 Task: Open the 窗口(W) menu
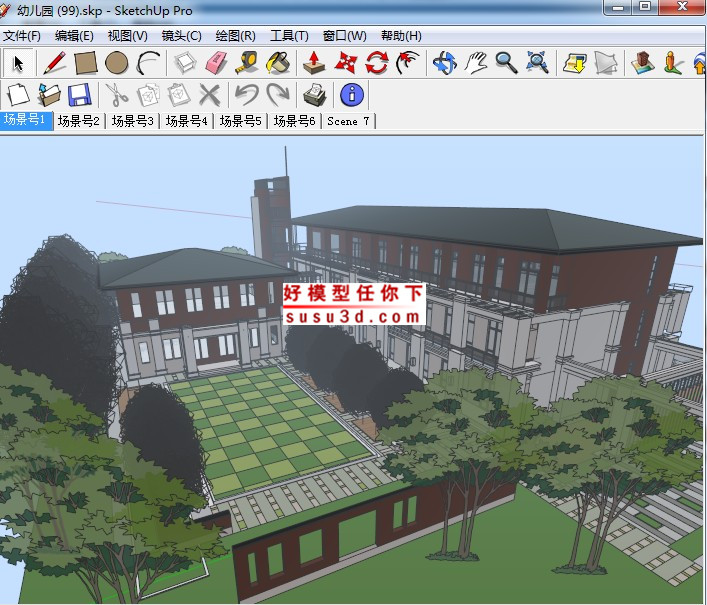click(344, 36)
